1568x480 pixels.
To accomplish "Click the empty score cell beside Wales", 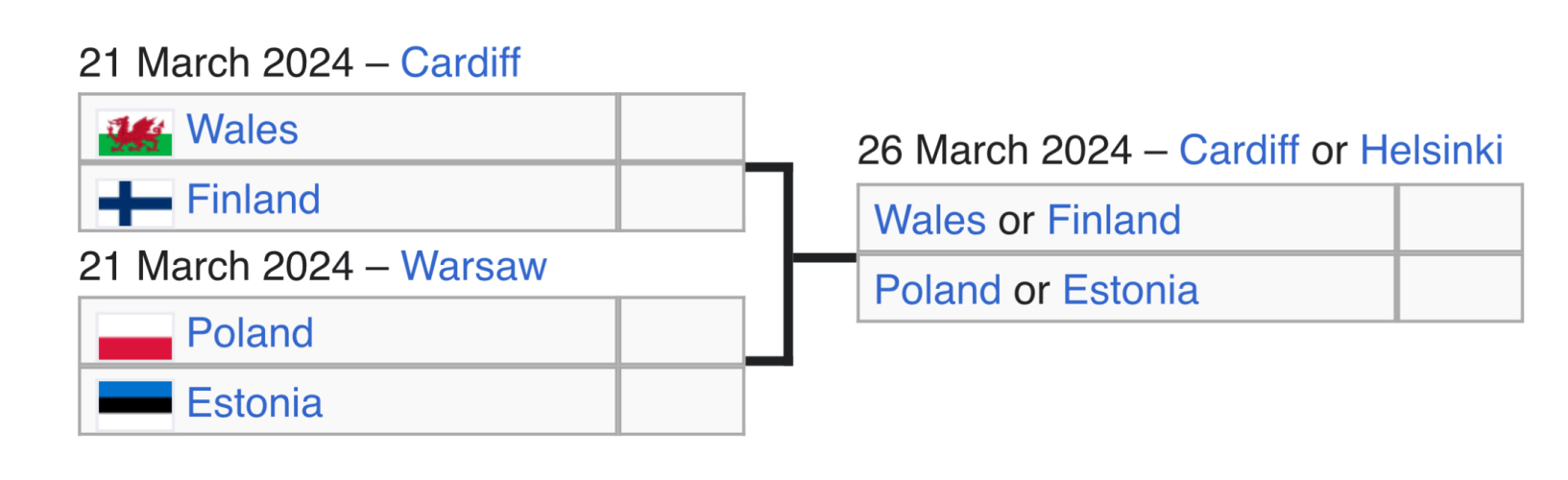I will coord(682,129).
